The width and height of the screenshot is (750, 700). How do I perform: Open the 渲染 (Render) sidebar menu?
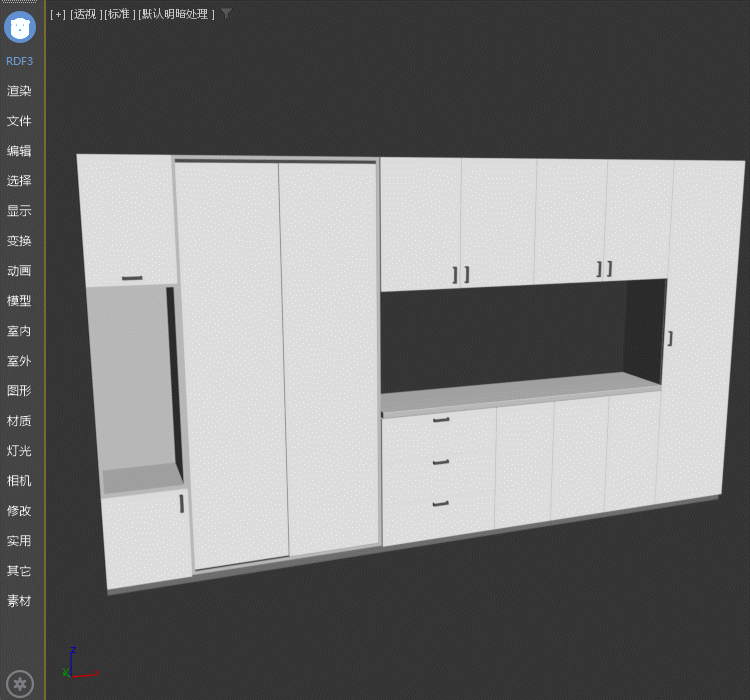click(x=20, y=91)
